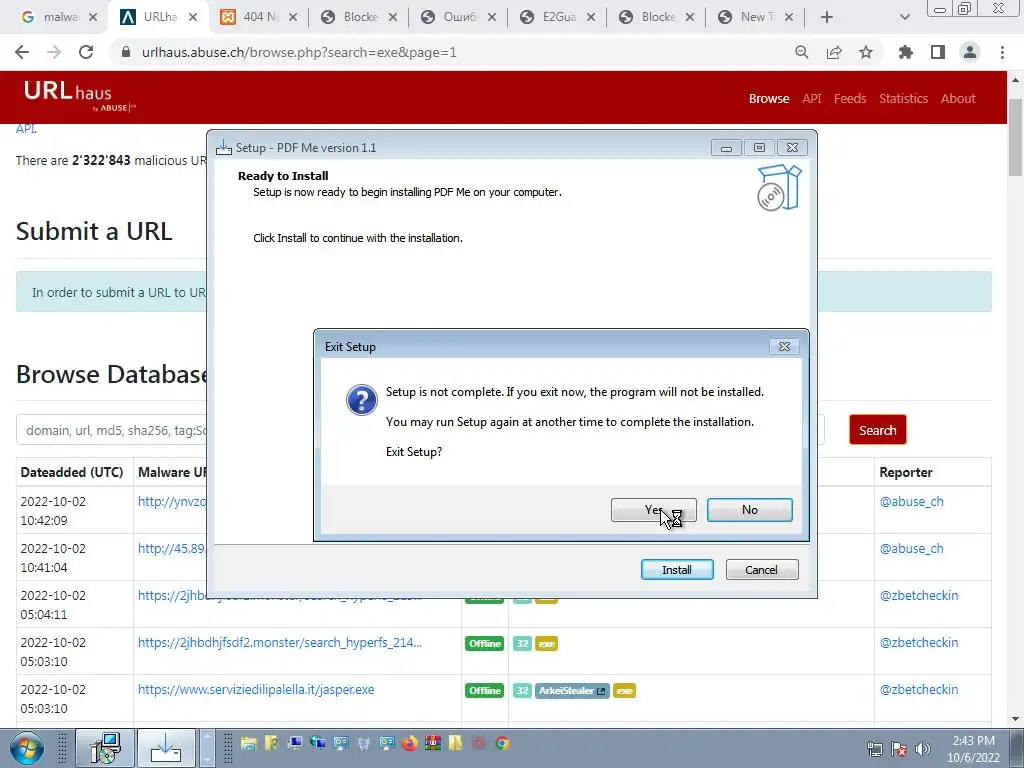Open the API nav link on URLhaus
The width and height of the screenshot is (1024, 768).
point(812,99)
